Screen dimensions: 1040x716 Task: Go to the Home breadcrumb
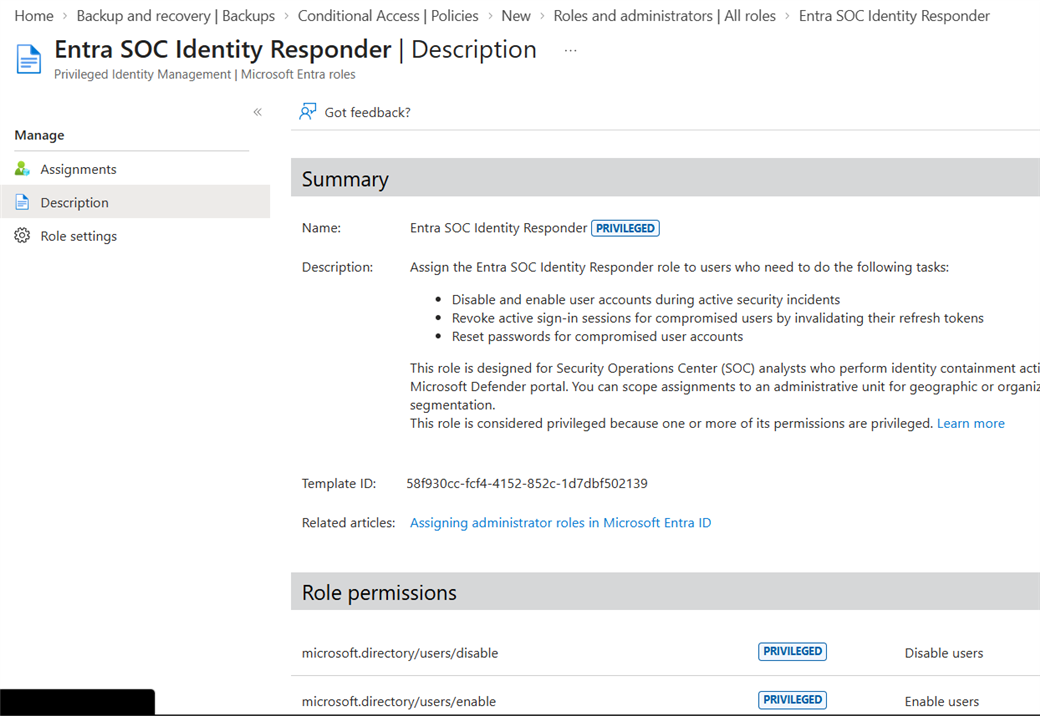(34, 15)
